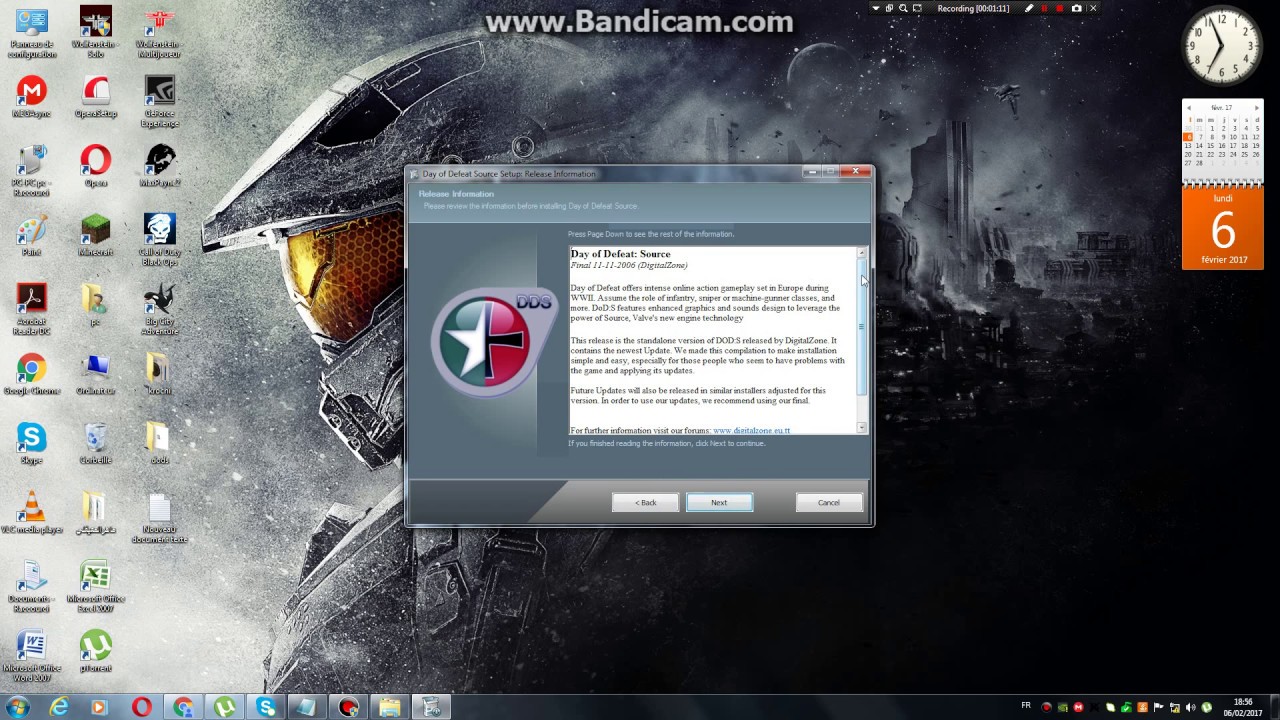This screenshot has height=720, width=1280.
Task: Open Skype desktop icon
Action: [32, 443]
